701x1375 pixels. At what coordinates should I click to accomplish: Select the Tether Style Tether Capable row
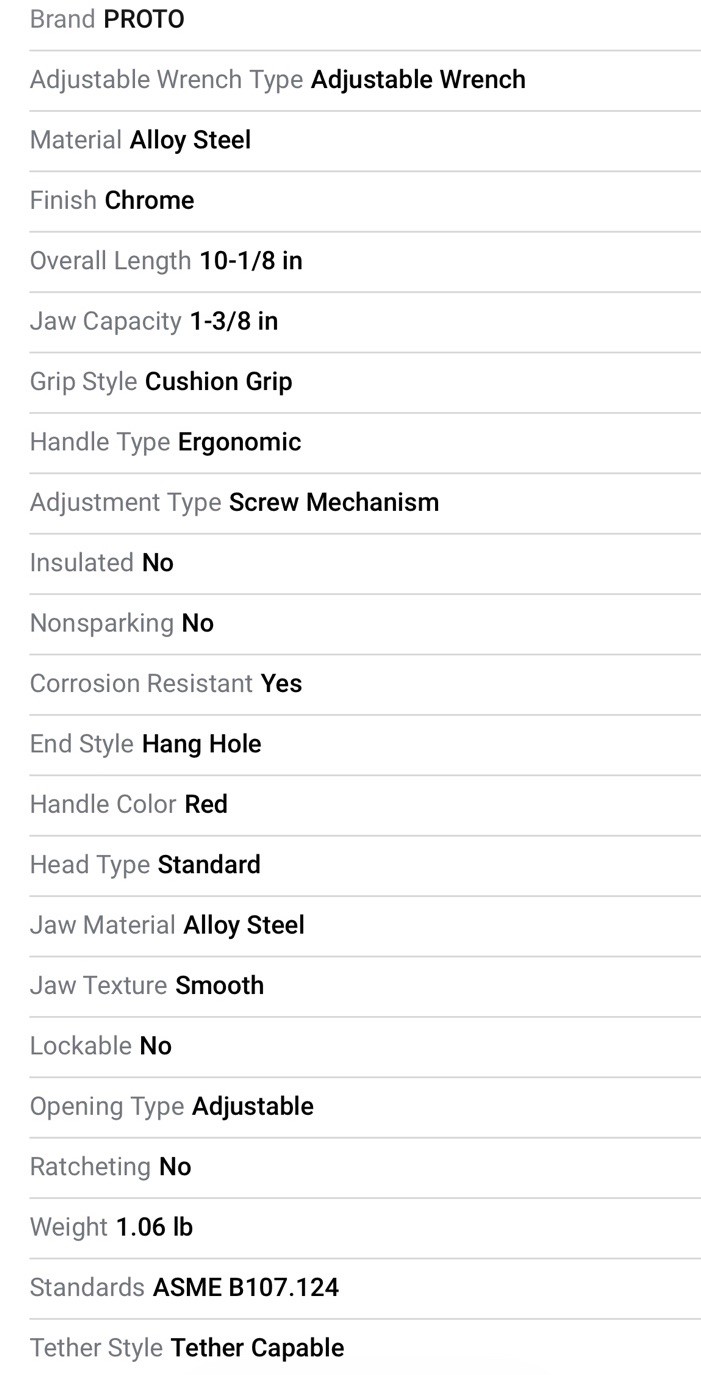187,1348
